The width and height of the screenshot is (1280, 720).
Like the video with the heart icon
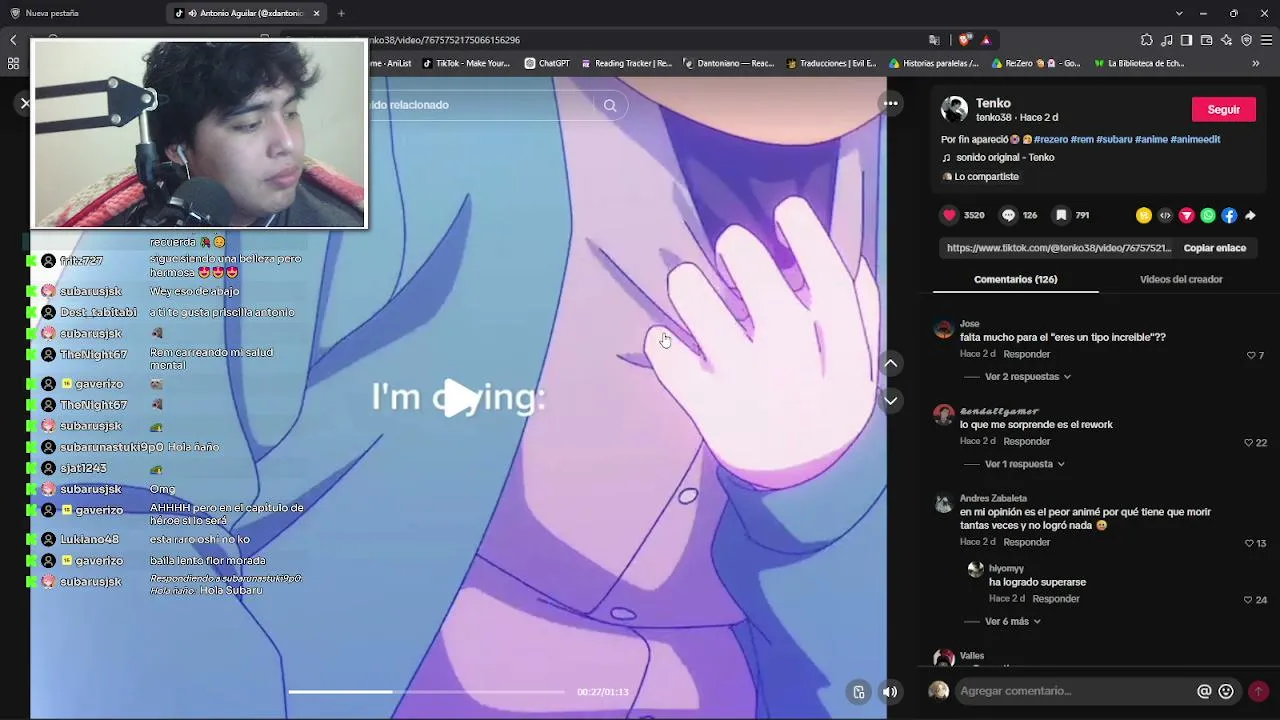[x=949, y=215]
